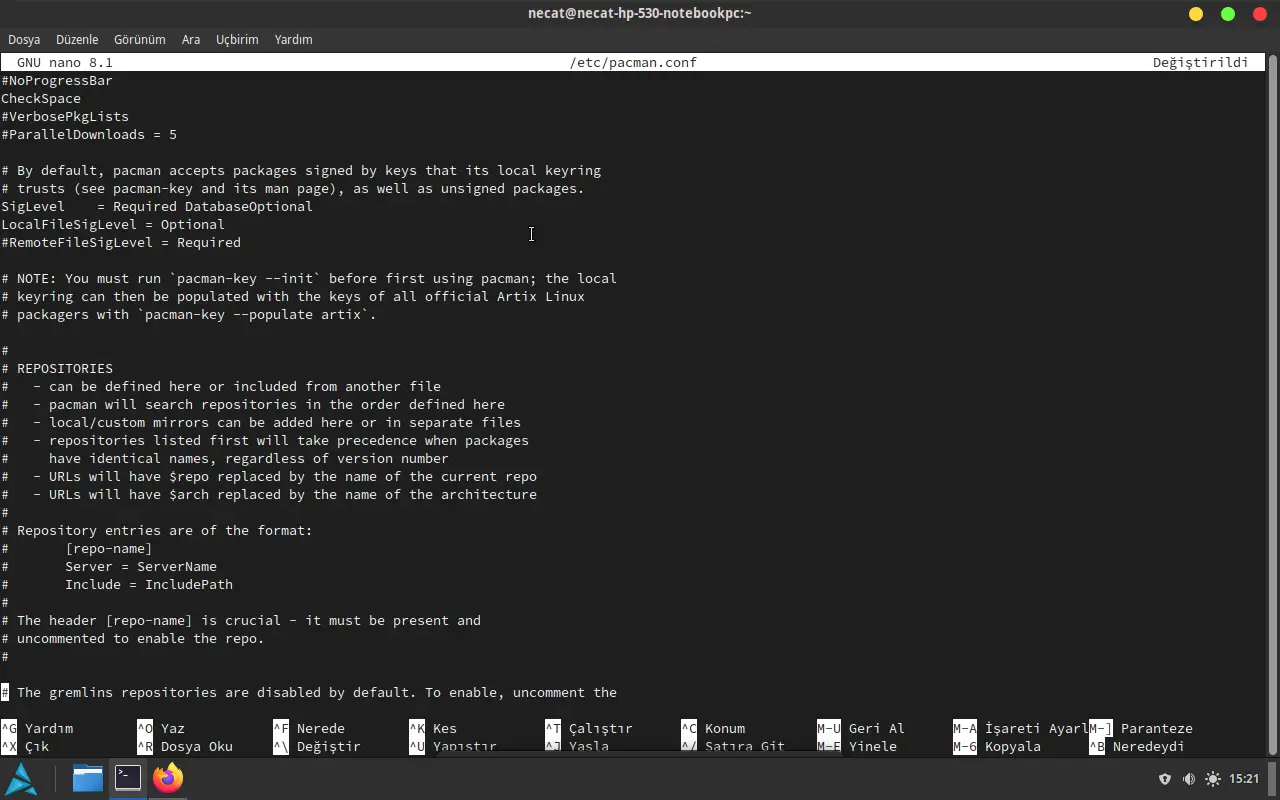1280x800 pixels.
Task: Open the Düzenle menu
Action: (77, 40)
